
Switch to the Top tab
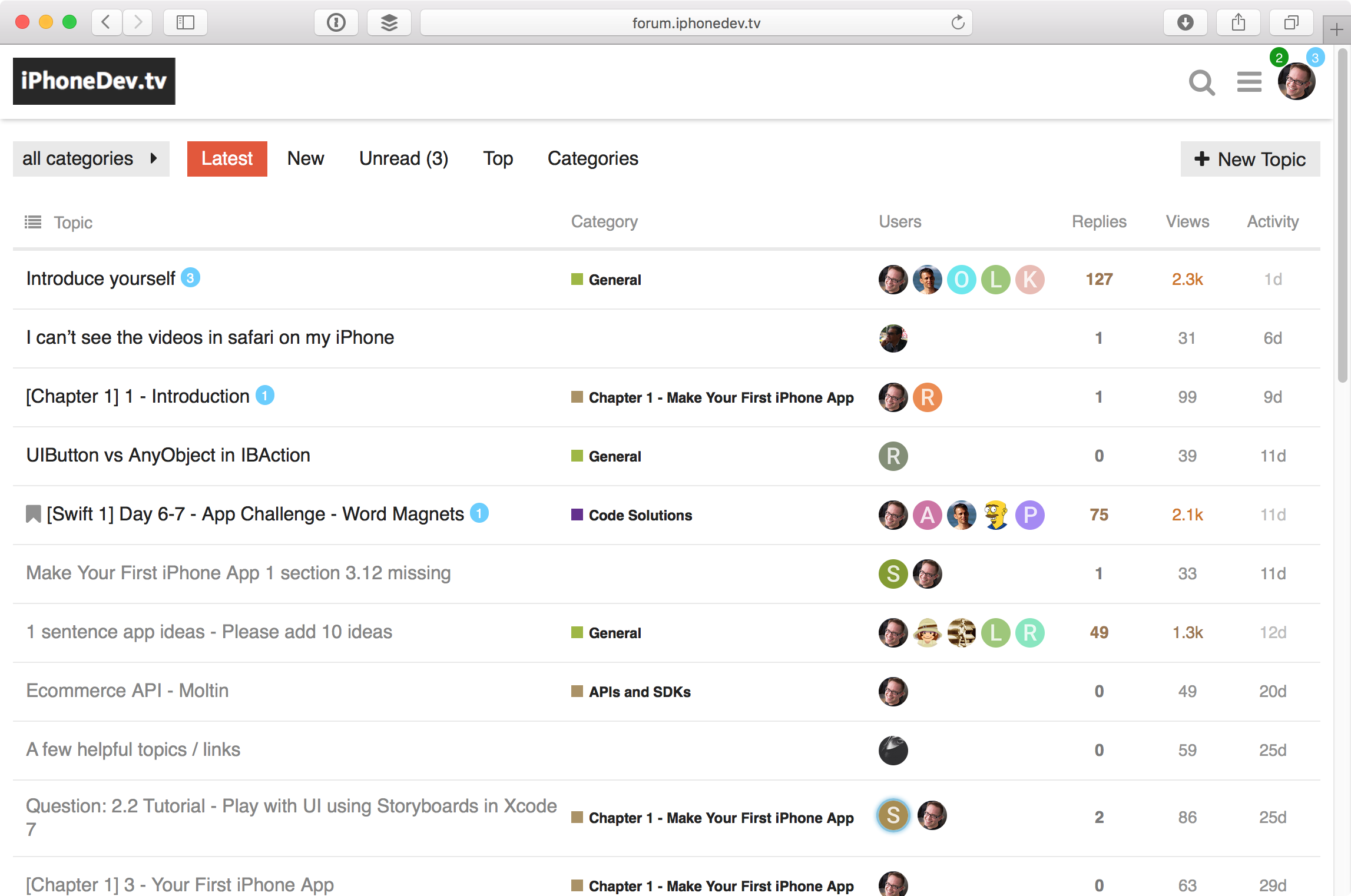498,159
